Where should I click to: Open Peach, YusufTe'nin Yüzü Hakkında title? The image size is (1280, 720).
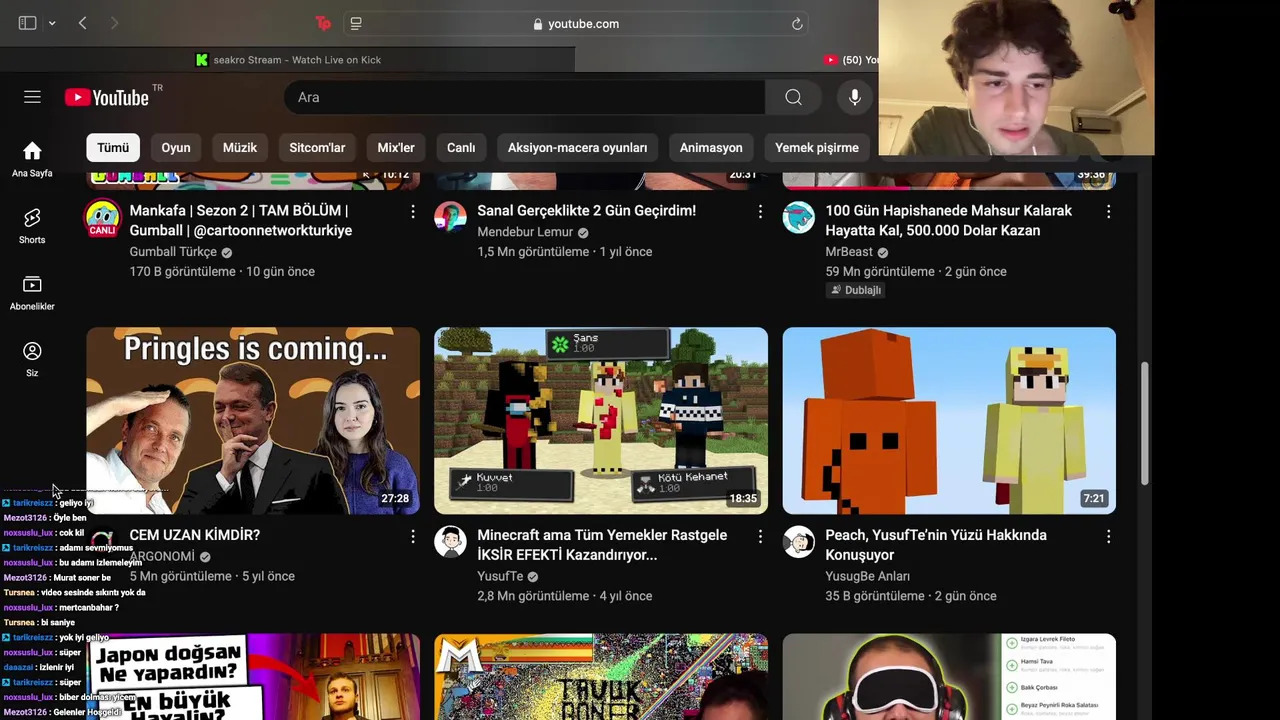936,545
